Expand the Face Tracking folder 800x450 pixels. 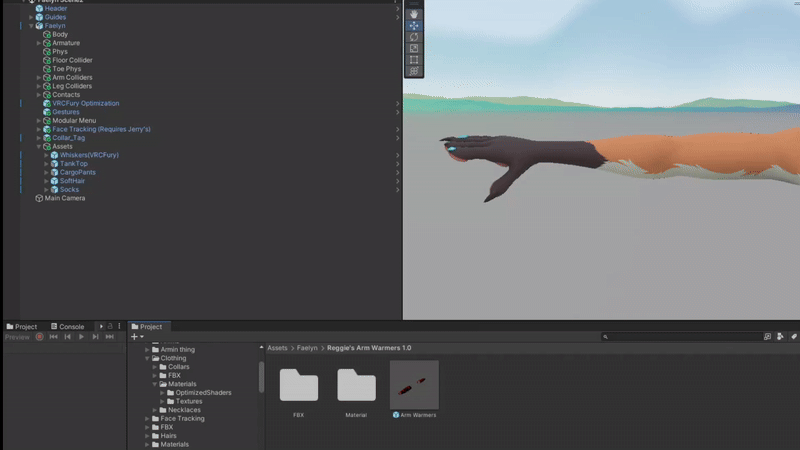click(x=147, y=418)
